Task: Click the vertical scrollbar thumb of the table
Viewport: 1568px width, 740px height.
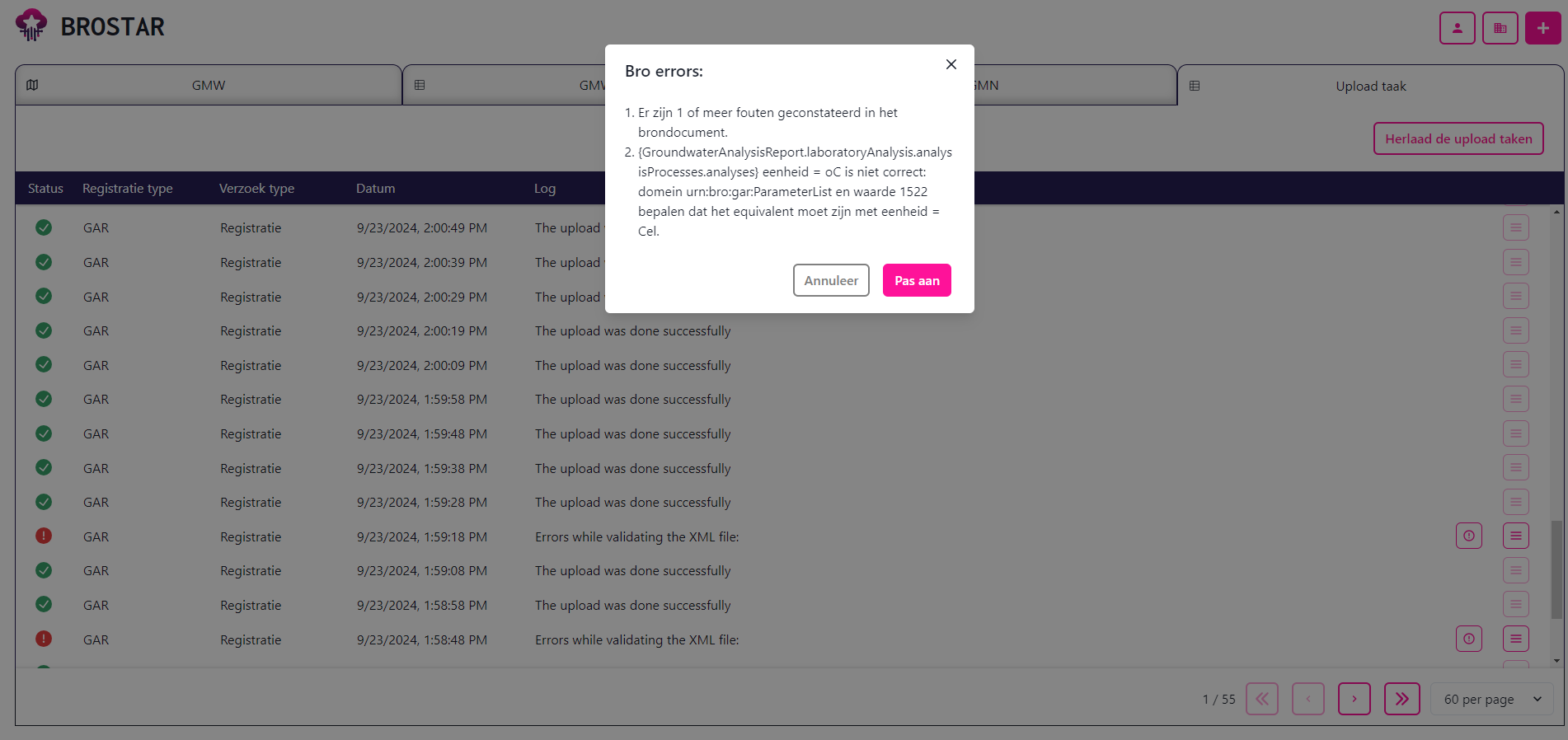Action: coord(1556,569)
